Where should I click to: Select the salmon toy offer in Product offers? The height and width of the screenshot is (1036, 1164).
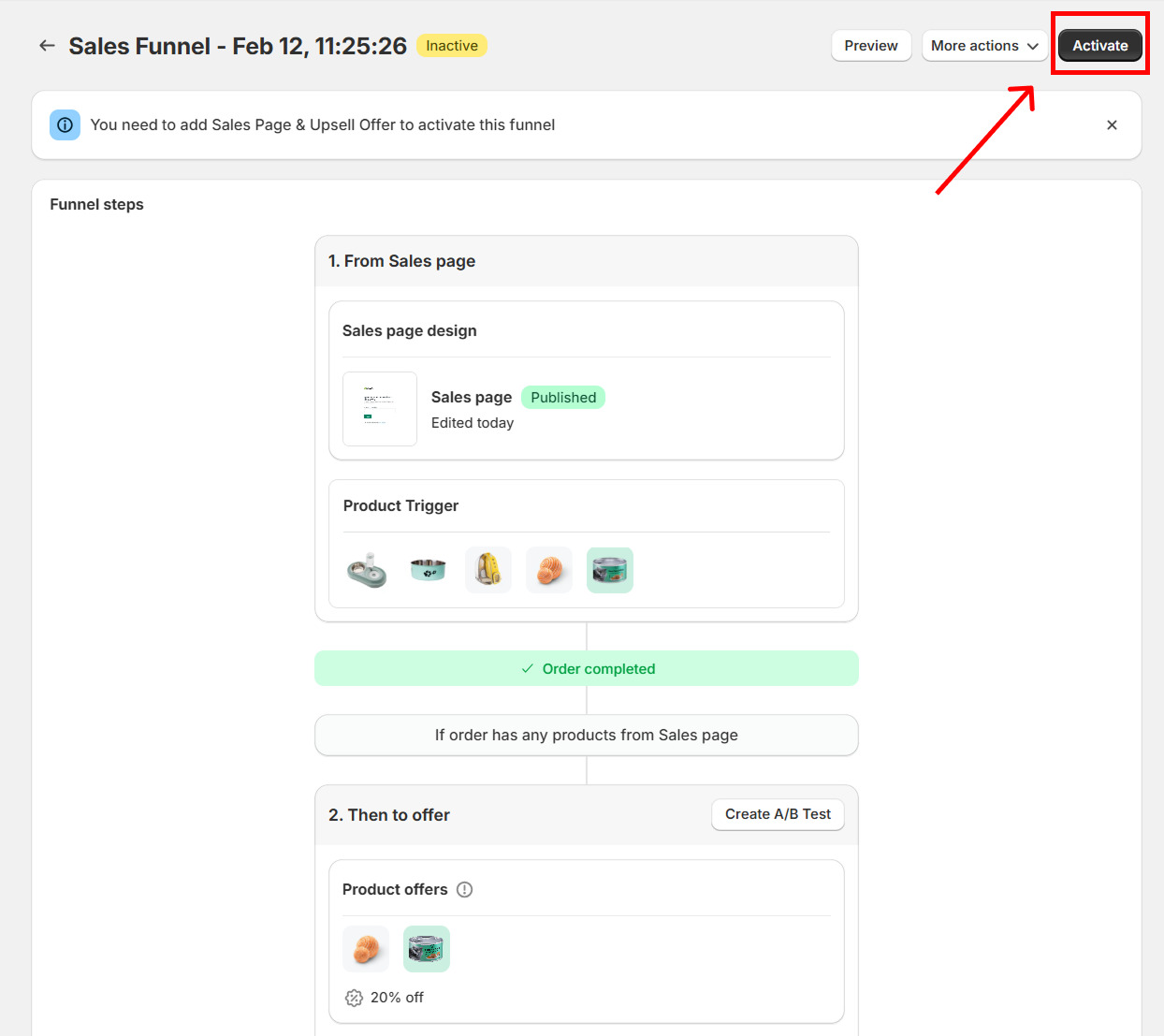[366, 948]
